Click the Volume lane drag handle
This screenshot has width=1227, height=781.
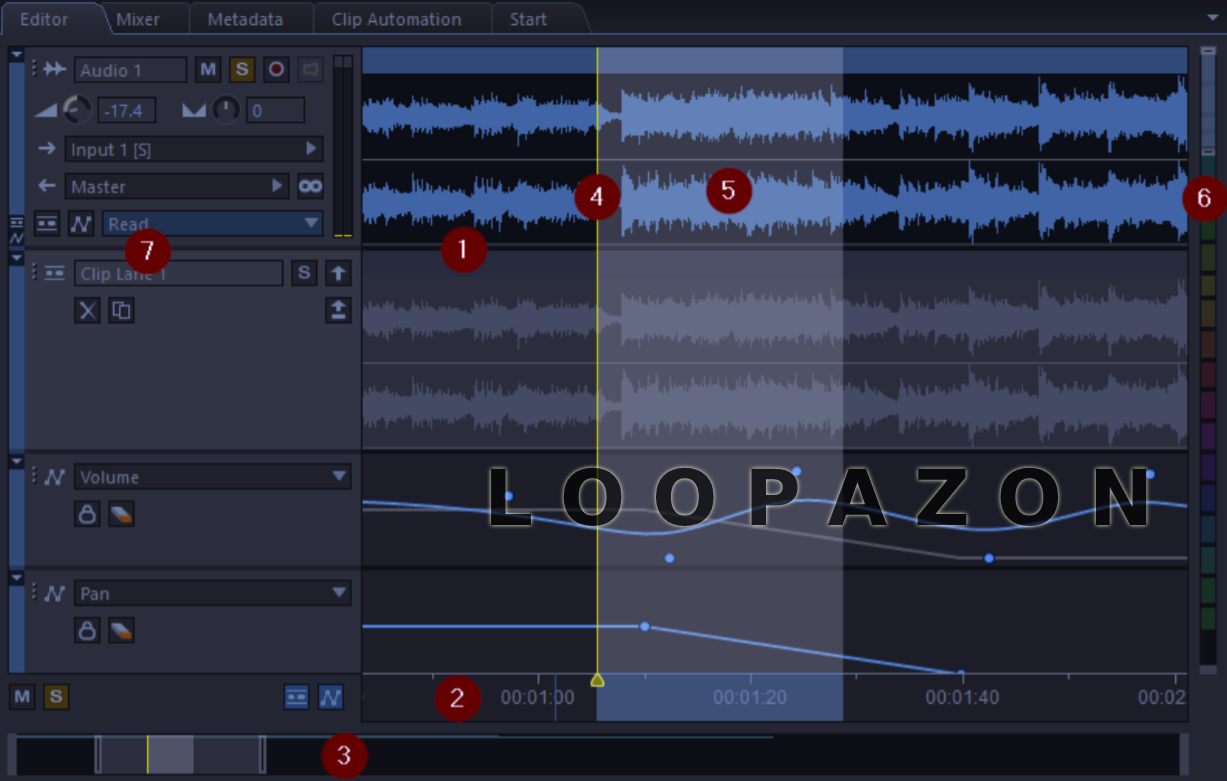point(34,476)
